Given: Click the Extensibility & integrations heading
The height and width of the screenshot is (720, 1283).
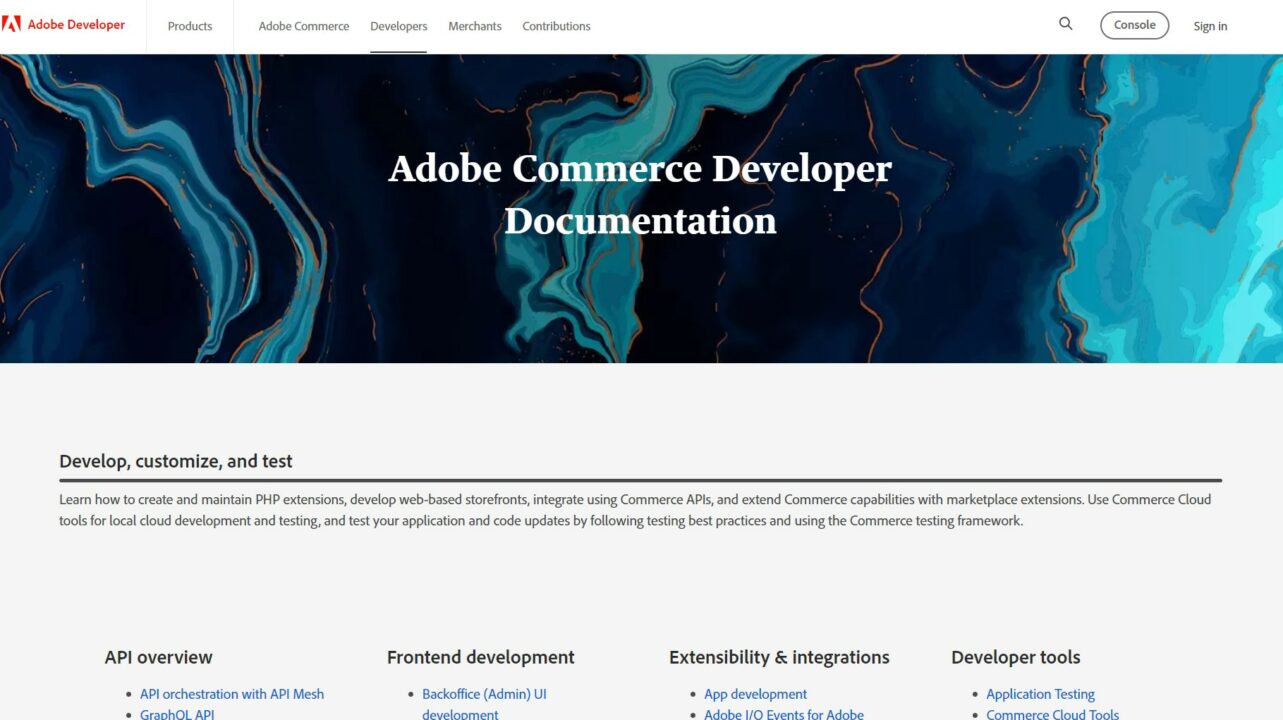Looking at the screenshot, I should pyautogui.click(x=779, y=657).
